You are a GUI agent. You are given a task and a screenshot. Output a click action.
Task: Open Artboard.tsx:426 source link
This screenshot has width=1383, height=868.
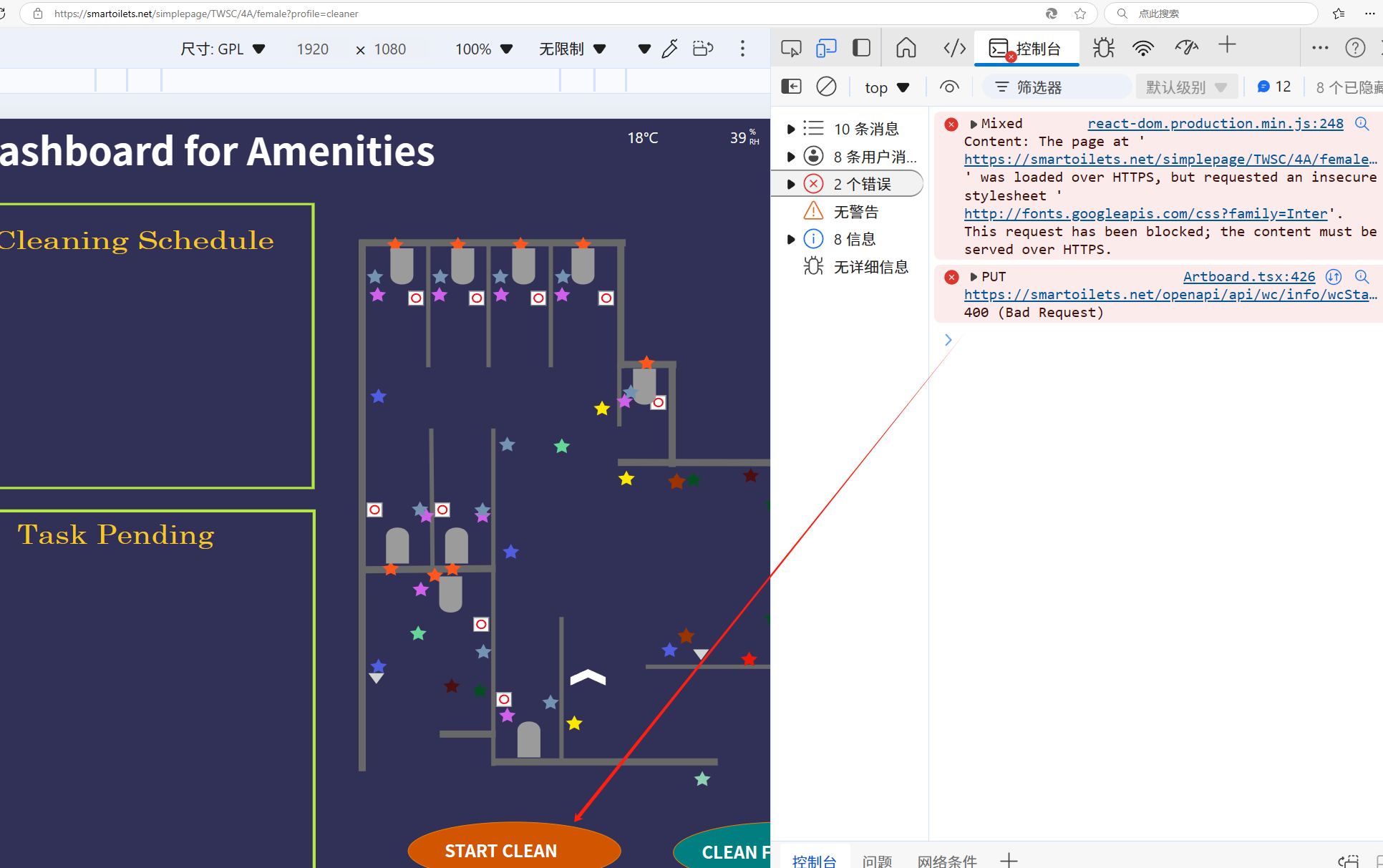point(1249,276)
